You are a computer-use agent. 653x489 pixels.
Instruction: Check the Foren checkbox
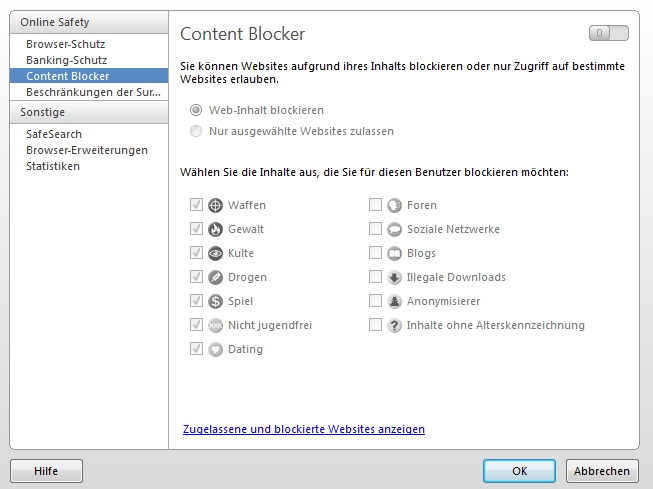[x=375, y=205]
